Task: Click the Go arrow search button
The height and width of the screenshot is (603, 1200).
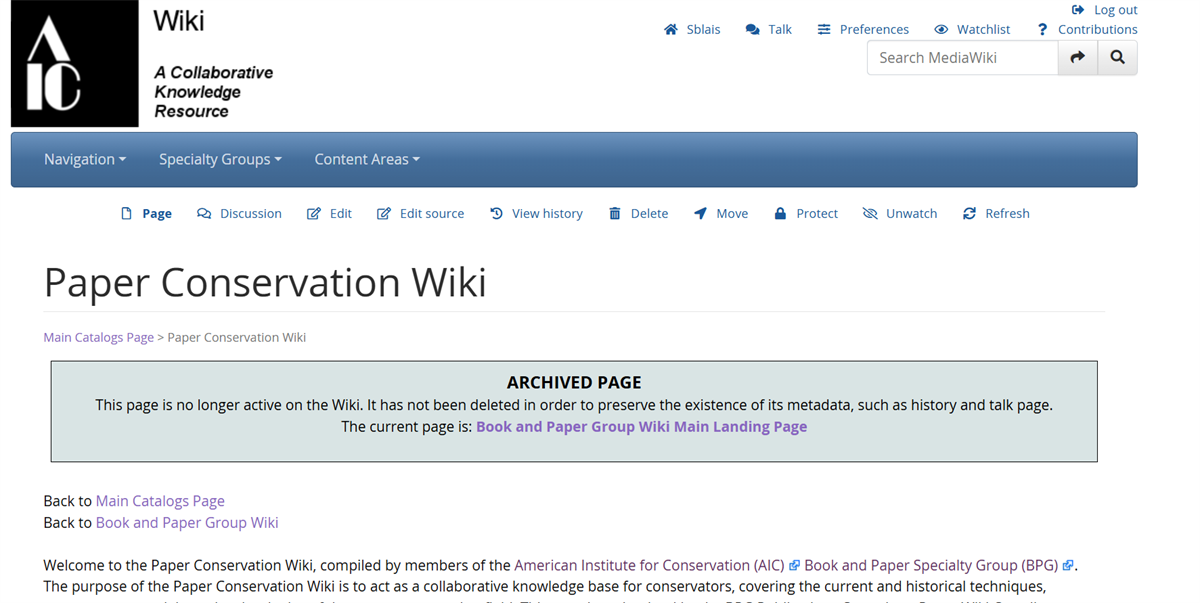Action: point(1078,58)
